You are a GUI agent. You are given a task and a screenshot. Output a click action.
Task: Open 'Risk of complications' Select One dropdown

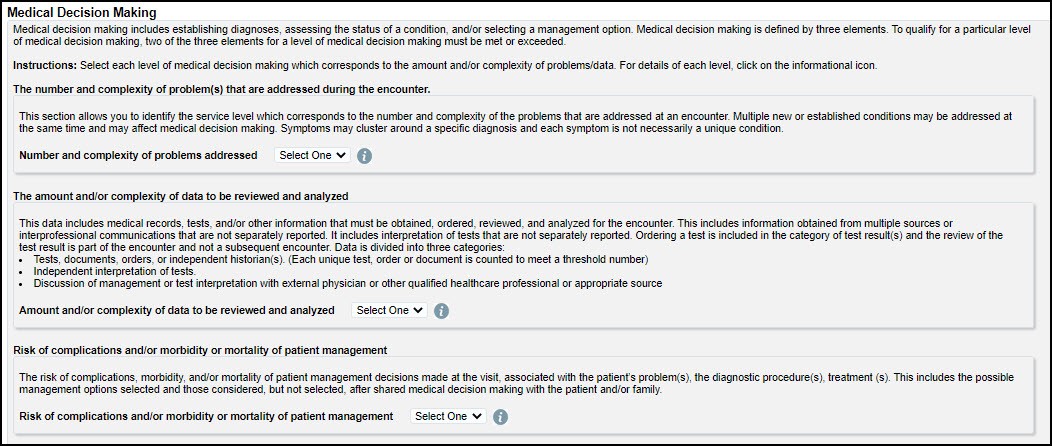[448, 416]
